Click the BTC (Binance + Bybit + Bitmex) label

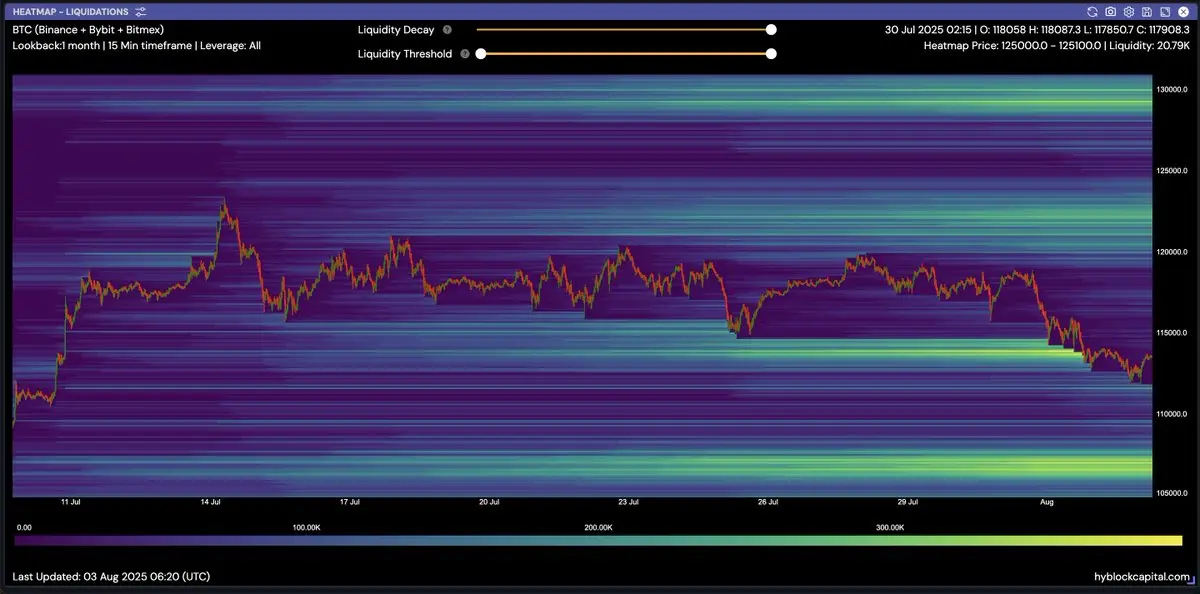tap(88, 30)
